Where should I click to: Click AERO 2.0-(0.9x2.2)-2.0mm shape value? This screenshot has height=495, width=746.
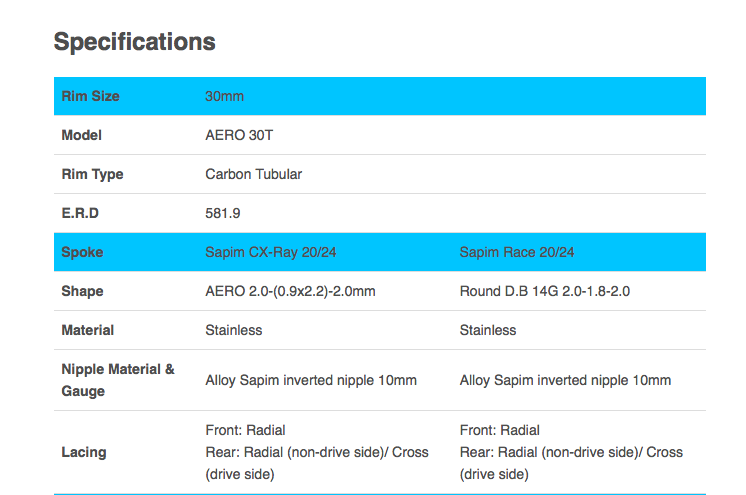(290, 291)
